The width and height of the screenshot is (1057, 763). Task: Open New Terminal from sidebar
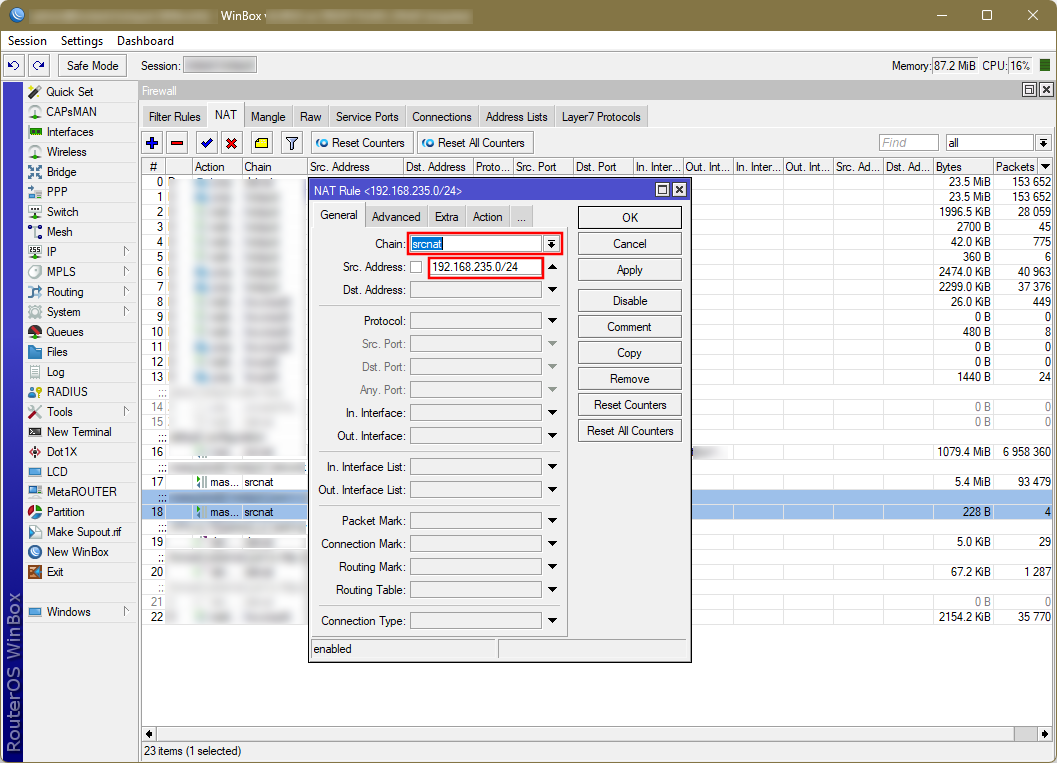pyautogui.click(x=79, y=432)
